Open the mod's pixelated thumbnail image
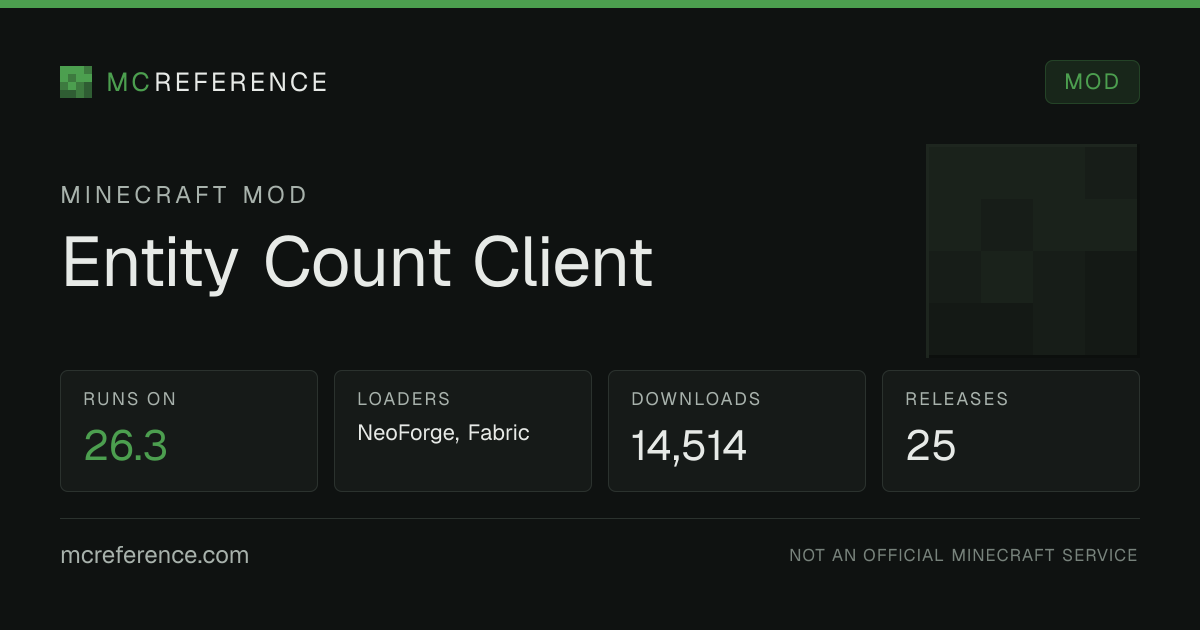This screenshot has width=1200, height=630. tap(1032, 251)
